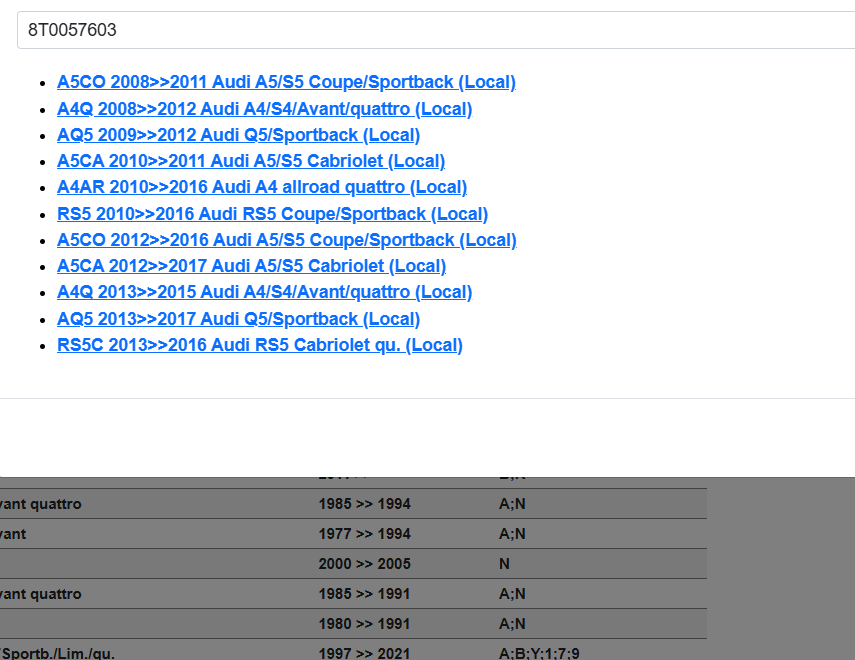855x660 pixels.
Task: Select A5CO 2012>>2016 Audi A5/S5 Coupe/Sportback link
Action: (286, 240)
